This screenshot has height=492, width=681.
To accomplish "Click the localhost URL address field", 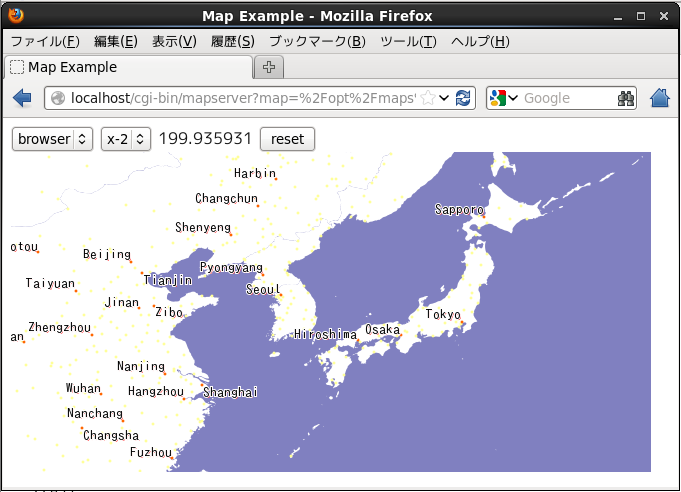I will coord(240,98).
